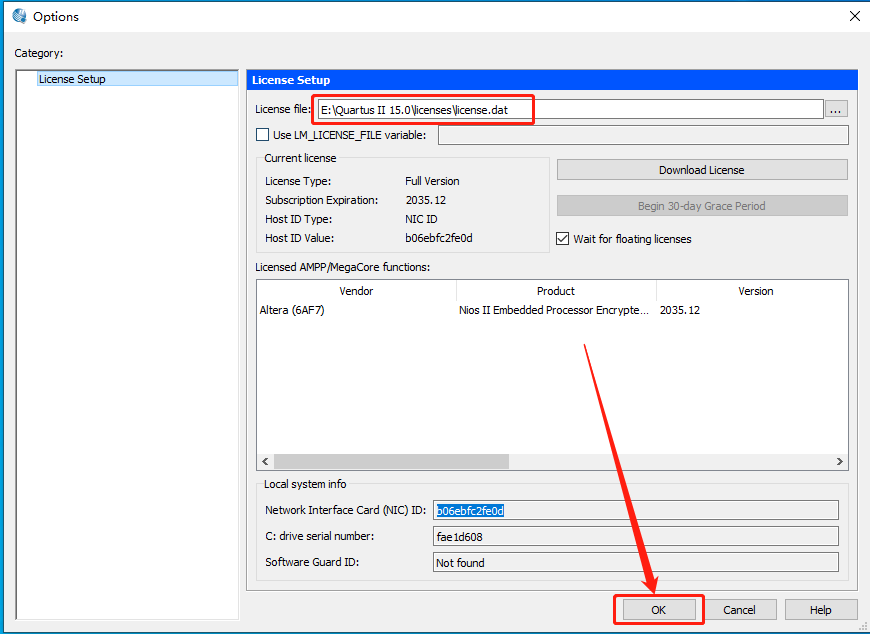
Task: Confirm settings with the OK button
Action: [659, 610]
